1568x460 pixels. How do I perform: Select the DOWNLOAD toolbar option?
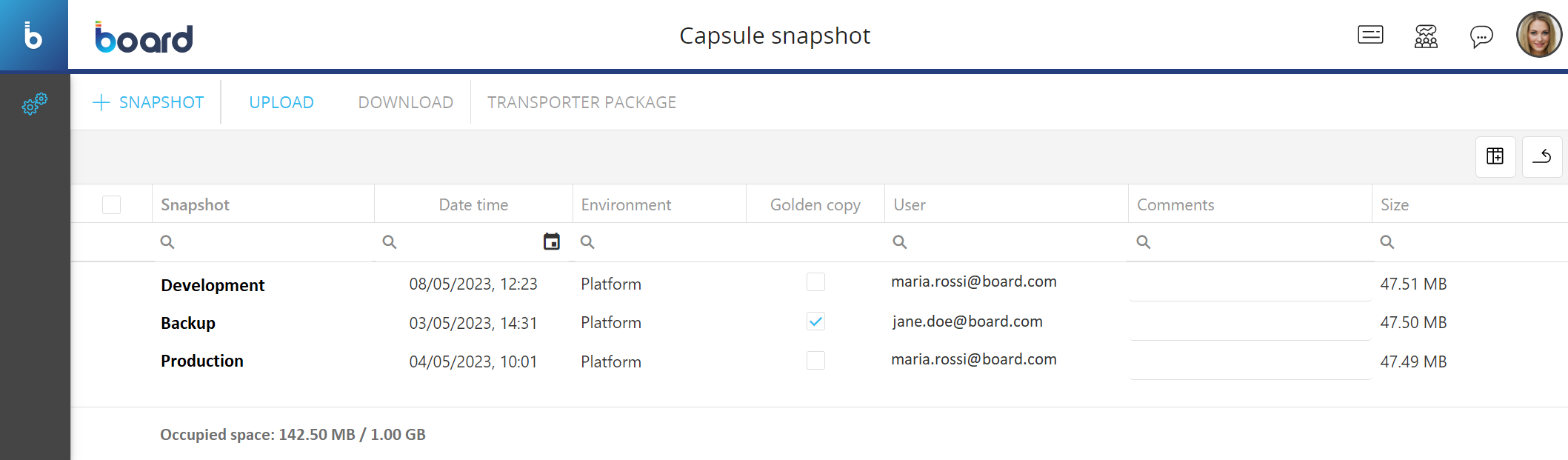(405, 102)
